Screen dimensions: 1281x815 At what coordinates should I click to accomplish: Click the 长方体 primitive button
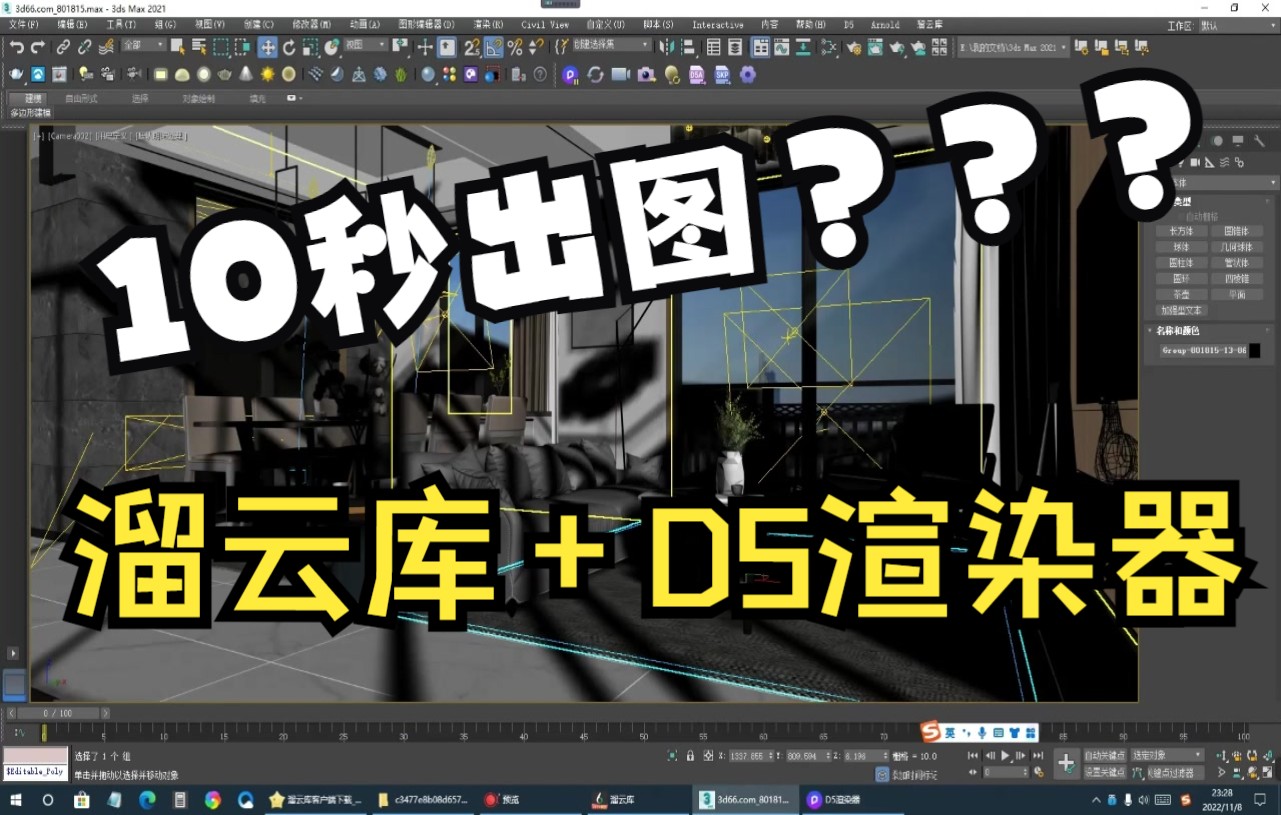[x=1181, y=230]
